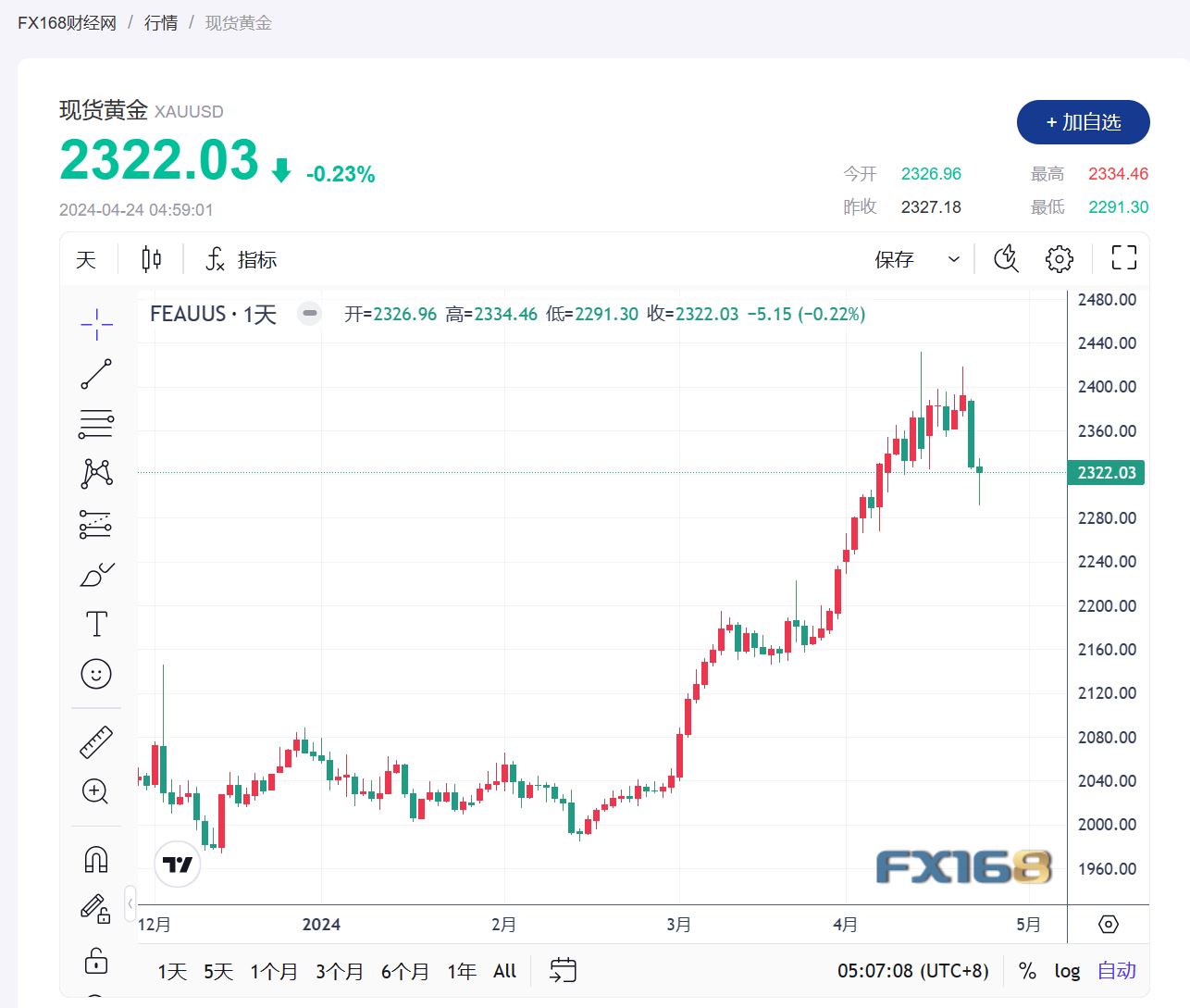The height and width of the screenshot is (1008, 1190).
Task: Select the XABCD pattern tool
Action: coord(96,474)
